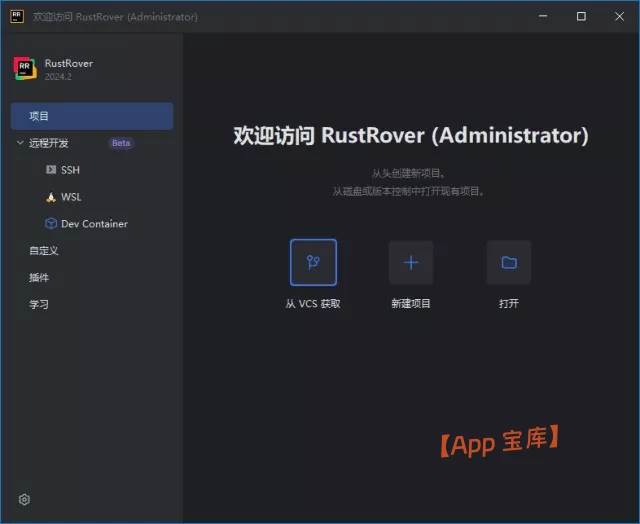Click the 从磁盘或版本控制中打开现有项目 text
The image size is (640, 524).
[409, 191]
